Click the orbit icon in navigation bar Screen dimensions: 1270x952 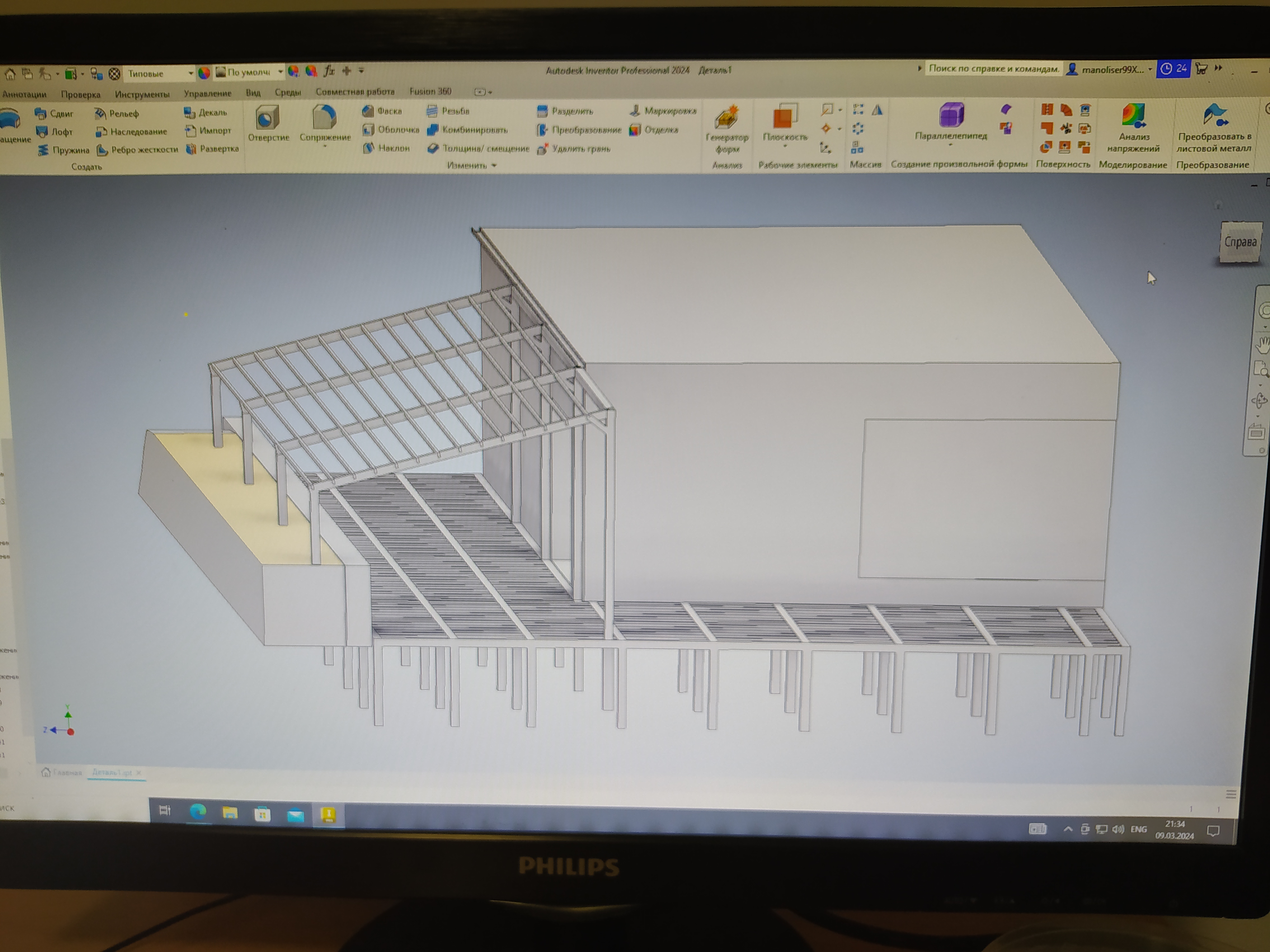(1260, 400)
